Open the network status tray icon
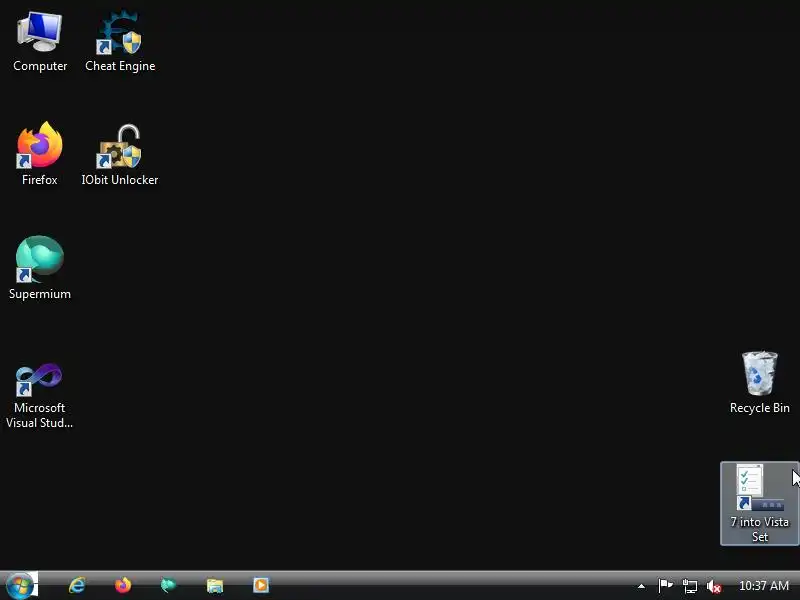 coord(690,586)
